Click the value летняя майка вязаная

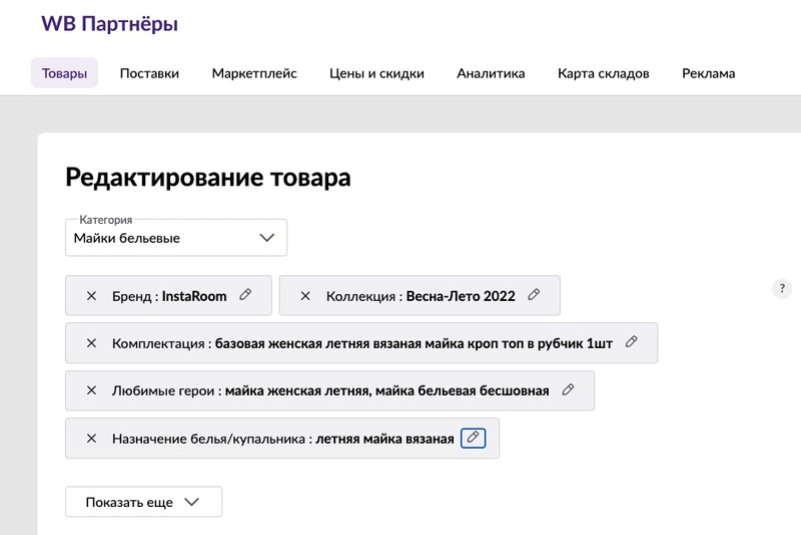(385, 438)
